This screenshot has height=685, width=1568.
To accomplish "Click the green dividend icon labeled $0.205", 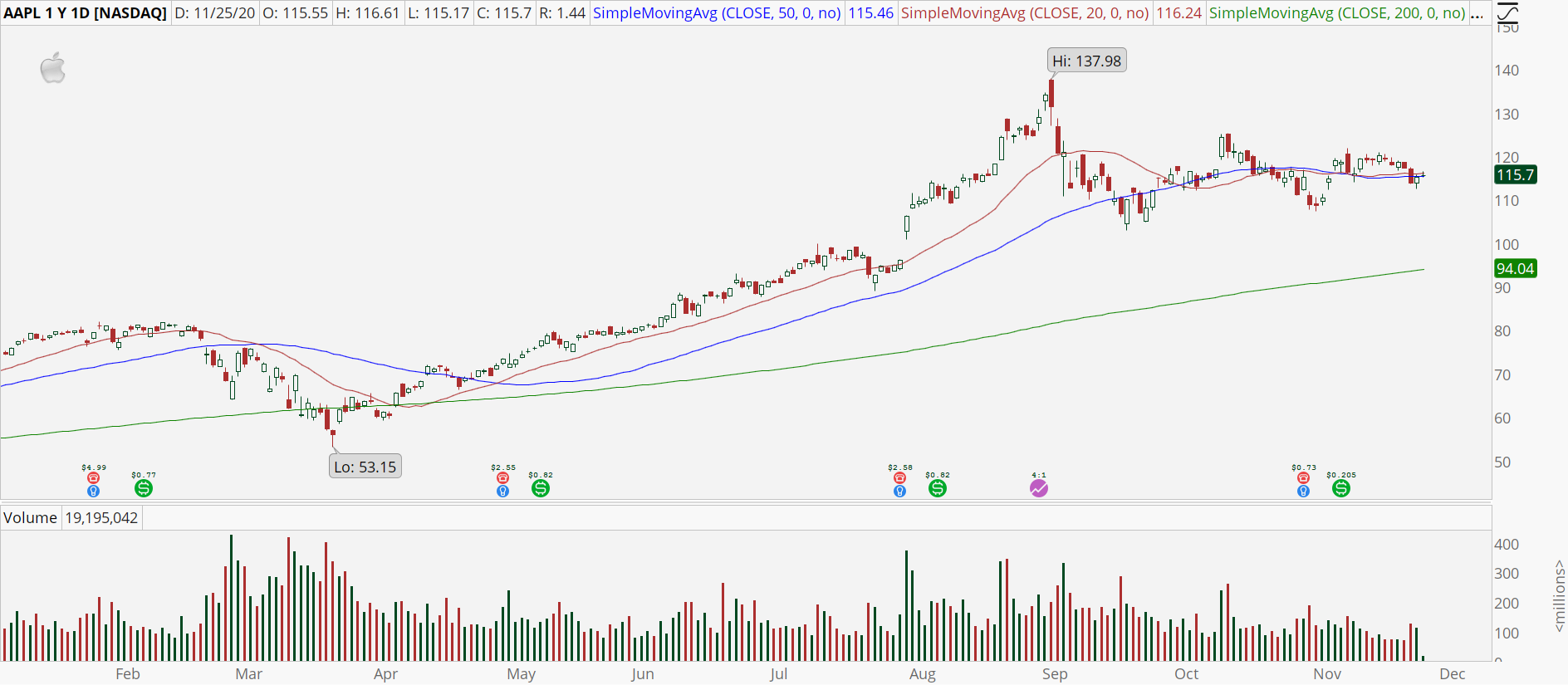I will click(x=1341, y=488).
